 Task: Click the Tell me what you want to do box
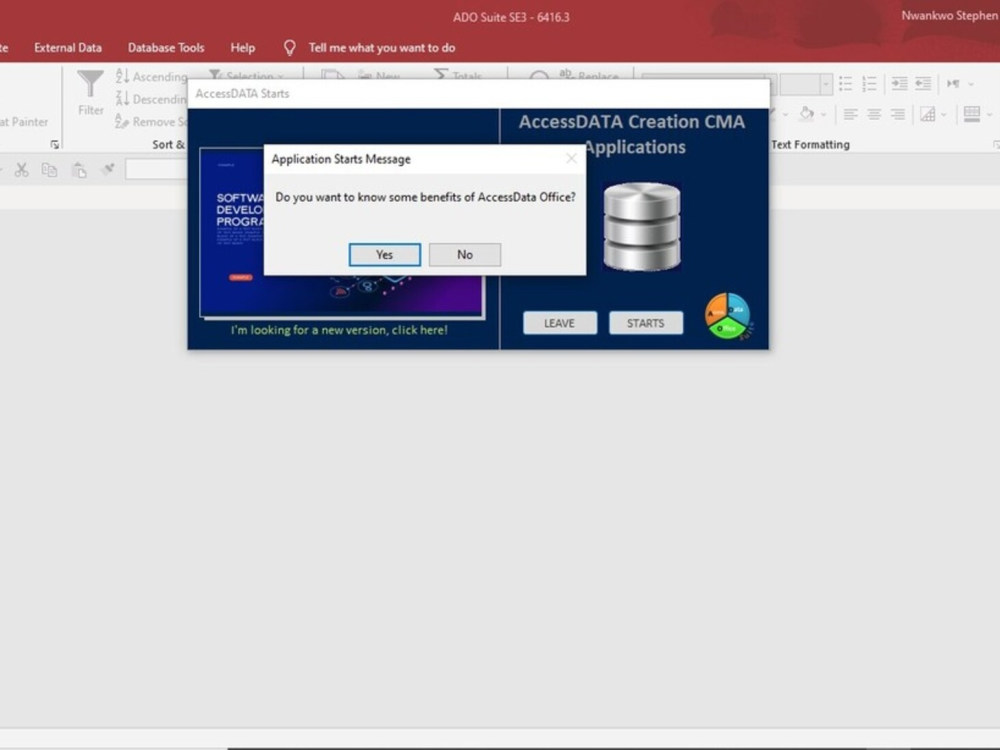tap(381, 48)
